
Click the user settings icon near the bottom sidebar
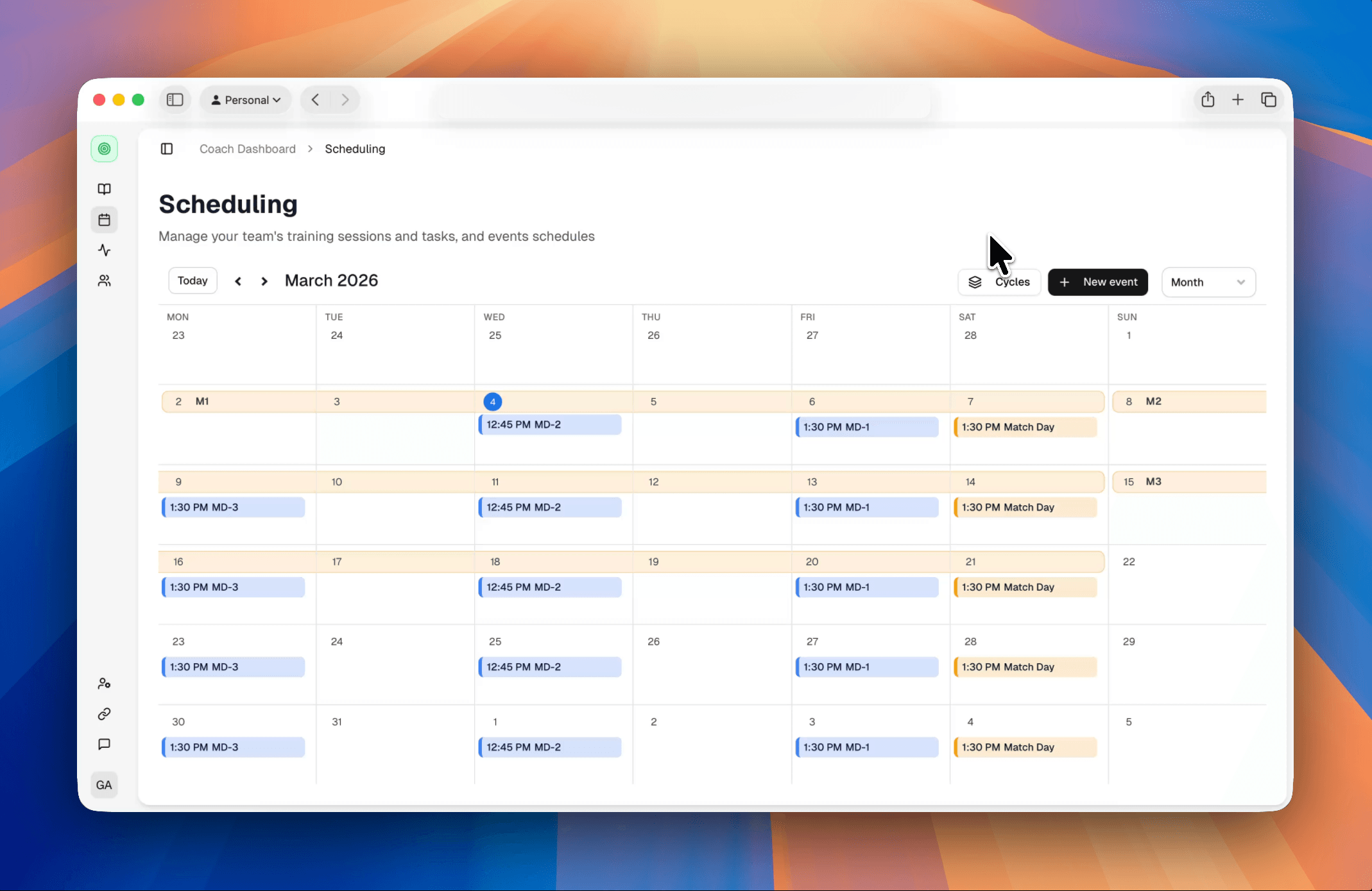pos(104,682)
